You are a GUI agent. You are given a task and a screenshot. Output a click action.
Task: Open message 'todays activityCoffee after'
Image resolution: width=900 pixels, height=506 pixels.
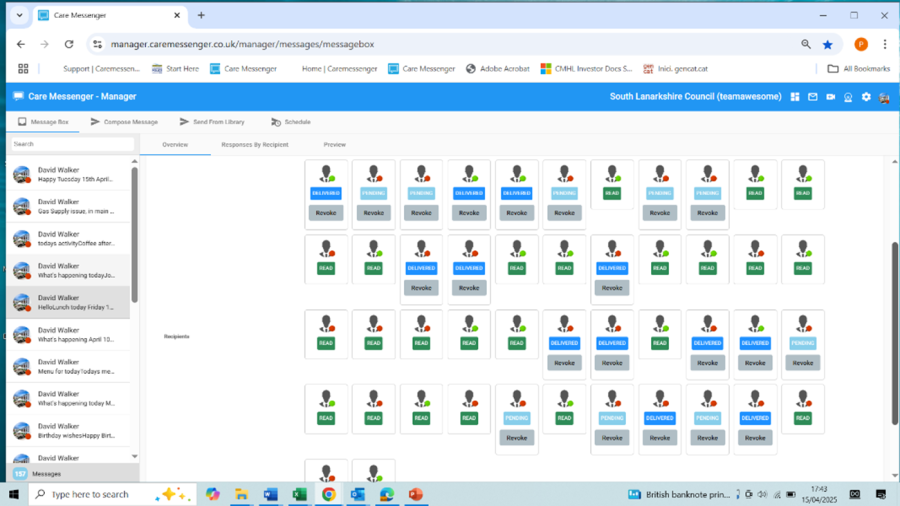68,239
